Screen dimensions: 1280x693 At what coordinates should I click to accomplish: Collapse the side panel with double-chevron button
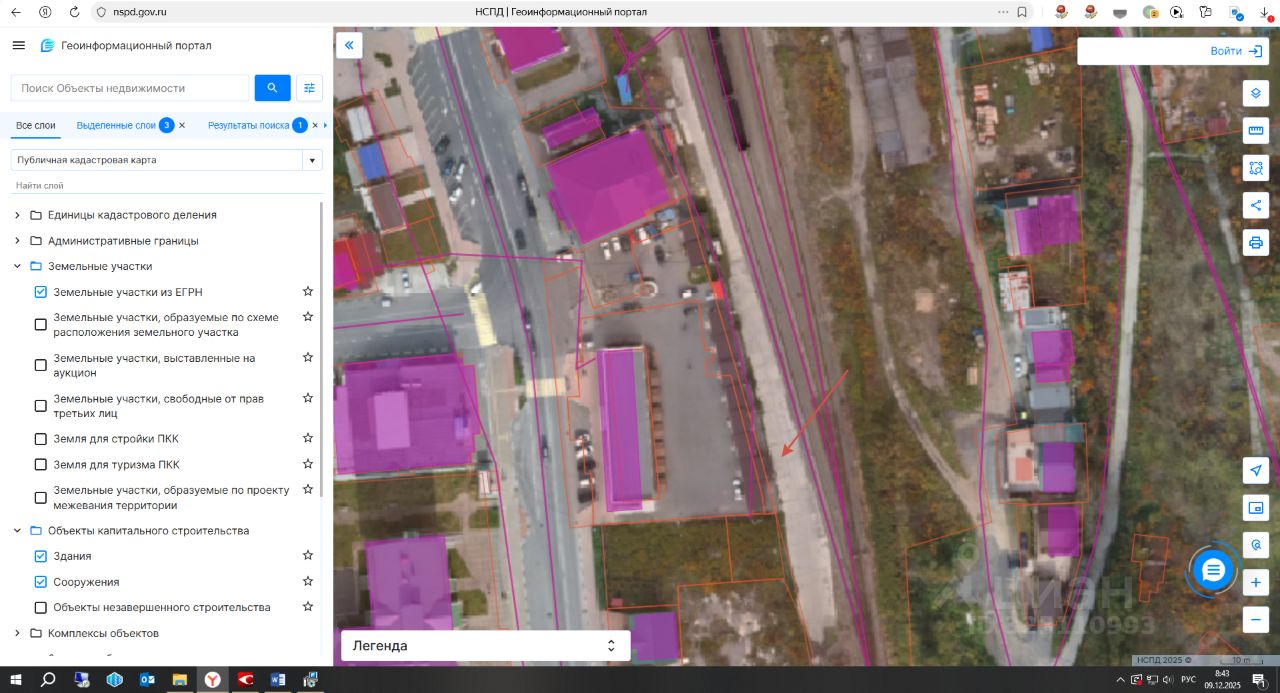point(349,45)
